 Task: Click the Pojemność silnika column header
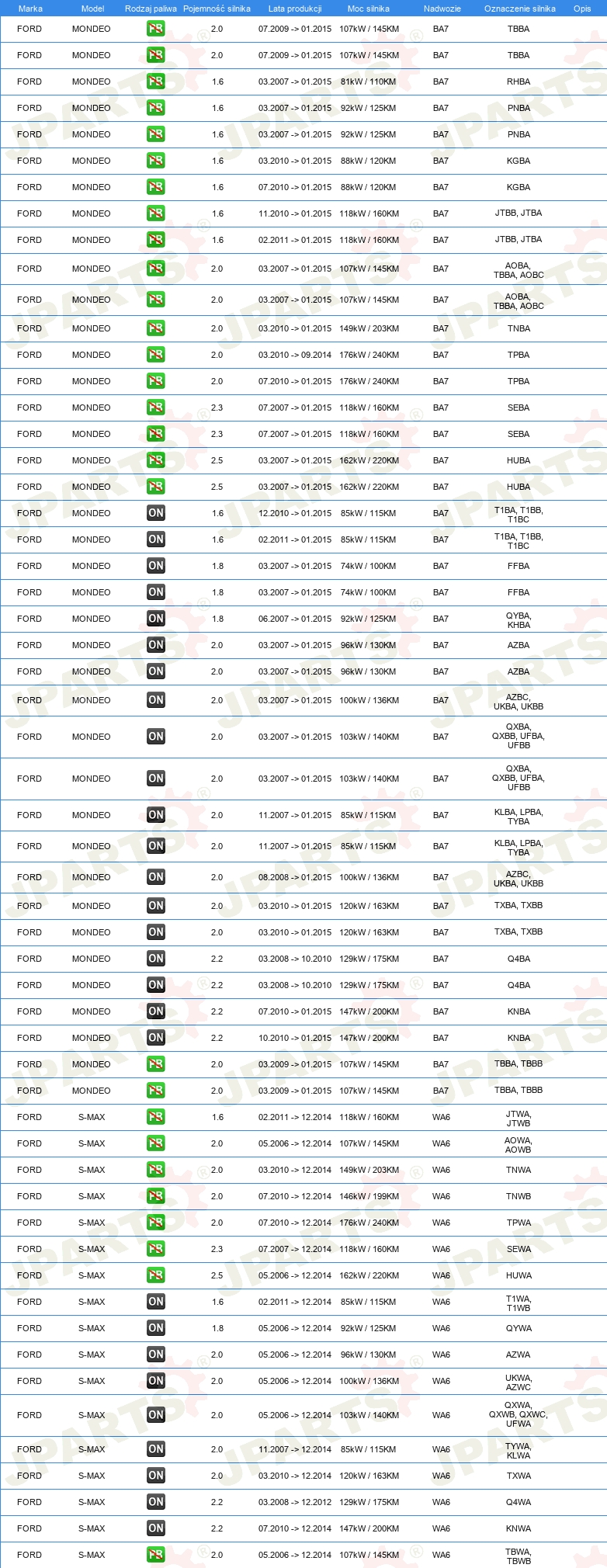tap(217, 9)
